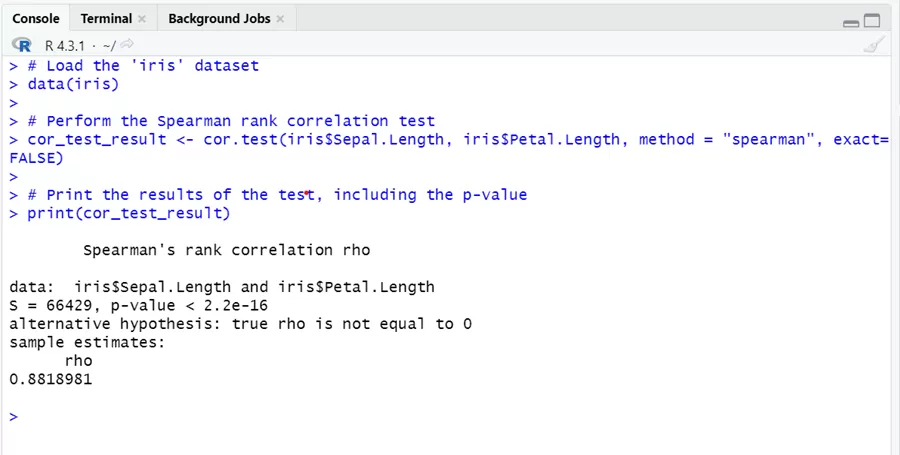Click the console's vertical scrollbar
The width and height of the screenshot is (900, 455).
tap(894, 250)
